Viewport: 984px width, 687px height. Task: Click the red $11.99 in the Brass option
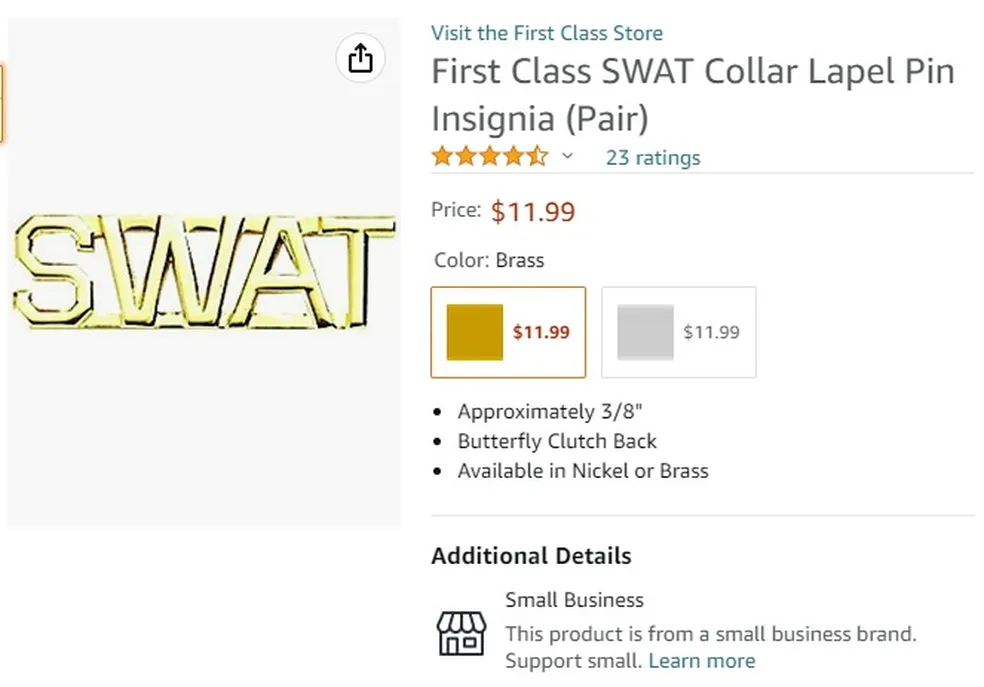[x=541, y=332]
